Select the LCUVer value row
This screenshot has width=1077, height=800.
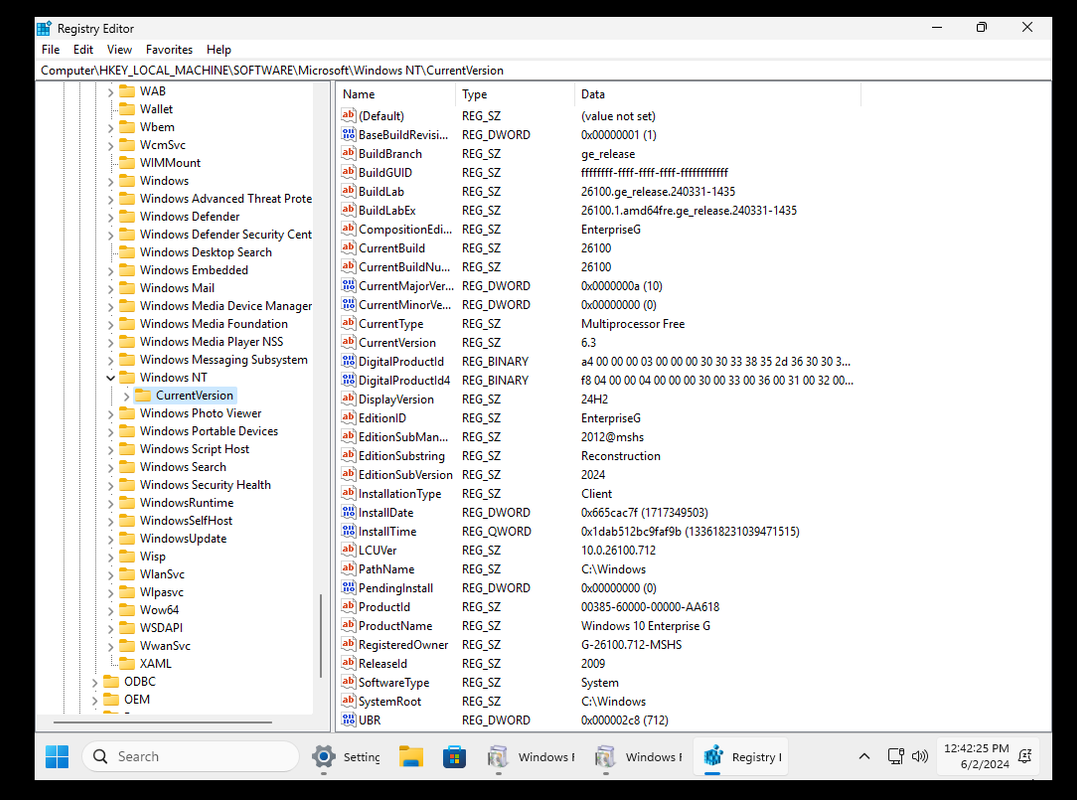coord(599,550)
